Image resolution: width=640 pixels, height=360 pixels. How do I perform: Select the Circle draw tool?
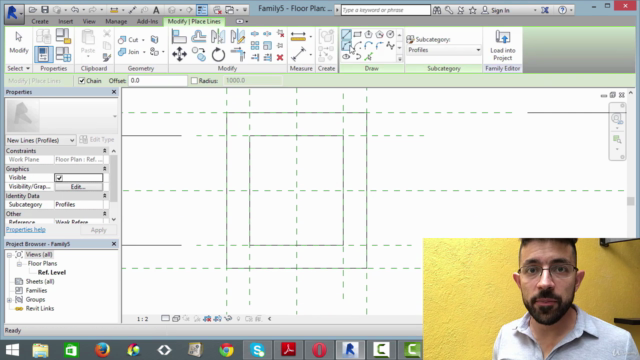(x=390, y=34)
